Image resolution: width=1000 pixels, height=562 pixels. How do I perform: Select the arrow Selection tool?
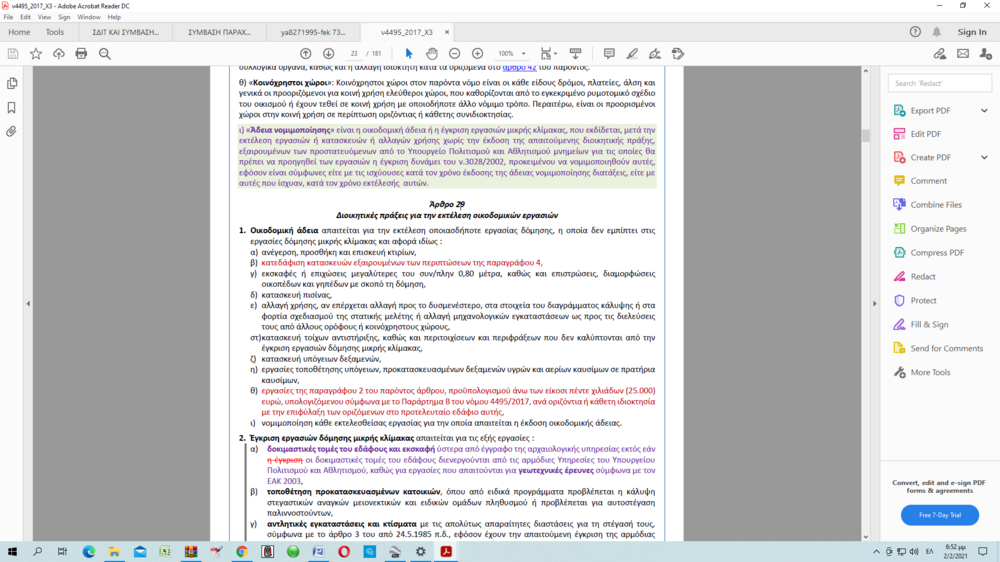(409, 53)
